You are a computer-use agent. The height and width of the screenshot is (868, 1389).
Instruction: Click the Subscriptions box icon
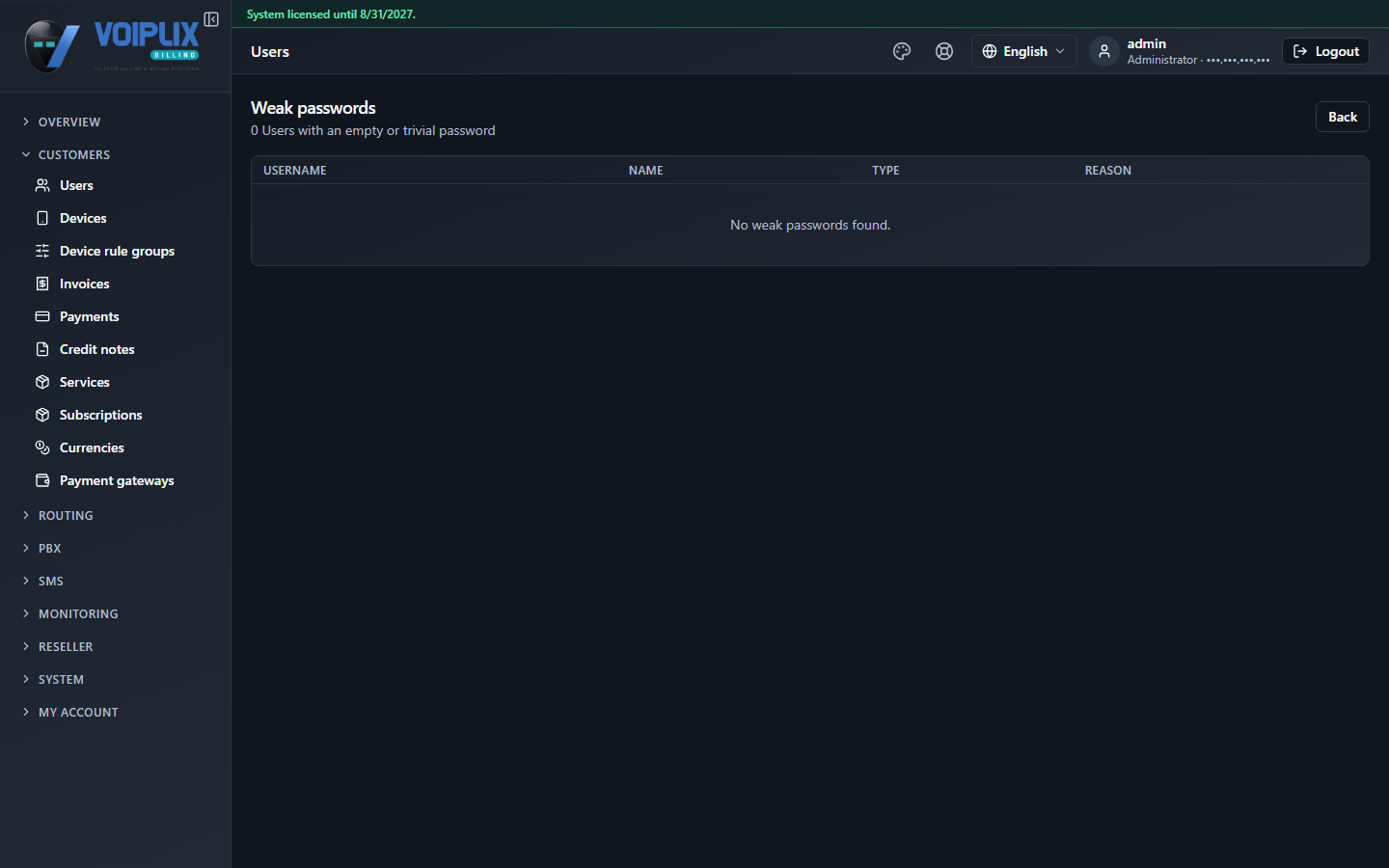click(x=42, y=415)
